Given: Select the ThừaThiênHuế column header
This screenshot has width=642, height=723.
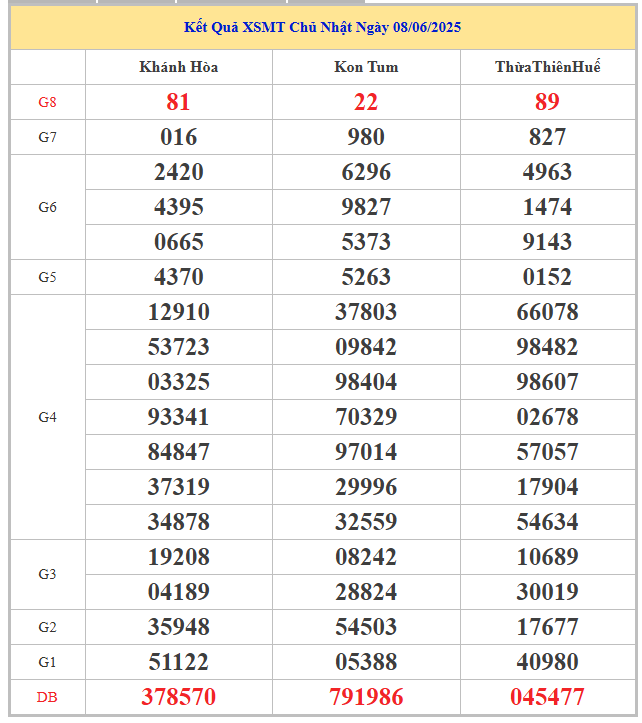Looking at the screenshot, I should (x=547, y=67).
